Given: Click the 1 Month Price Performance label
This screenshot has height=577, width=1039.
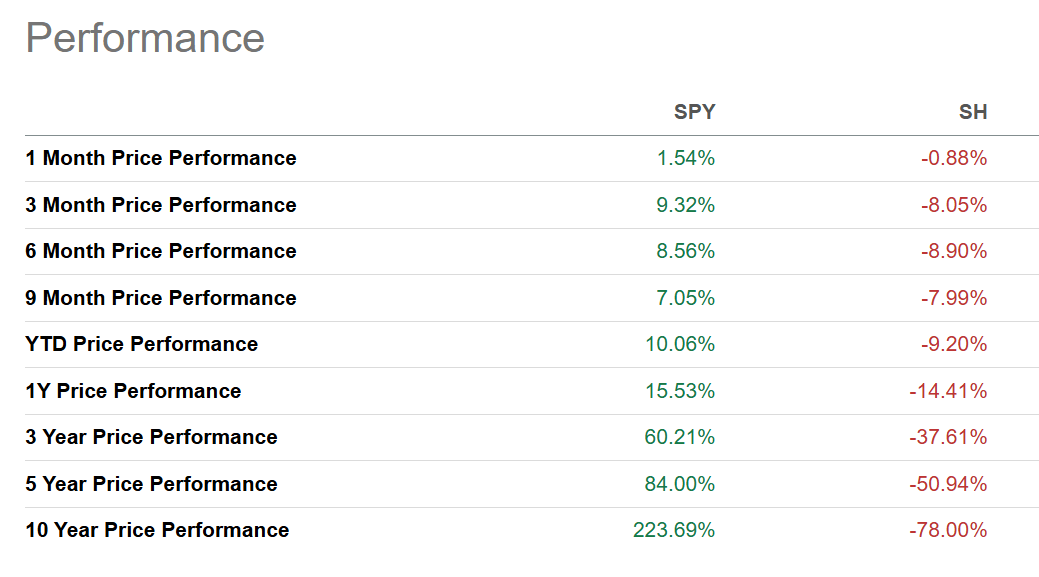Looking at the screenshot, I should pyautogui.click(x=161, y=158).
